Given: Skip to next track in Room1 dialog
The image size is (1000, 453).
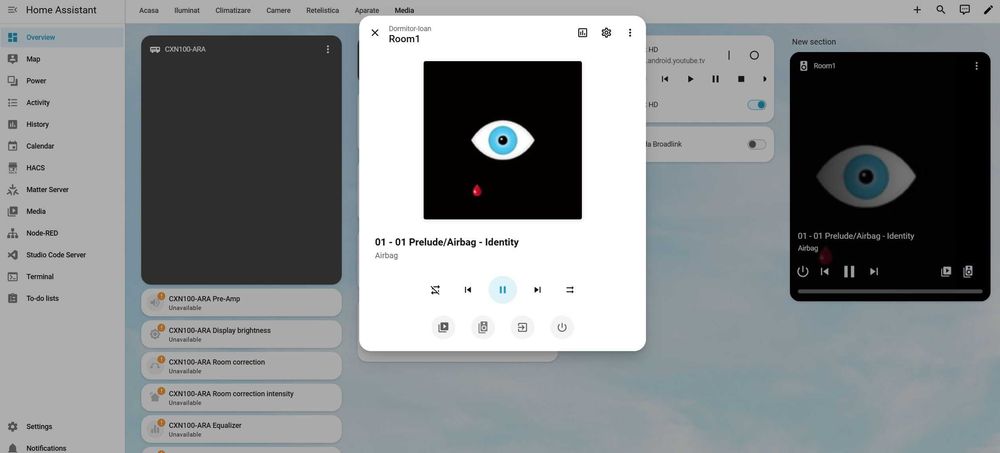Looking at the screenshot, I should (x=538, y=290).
